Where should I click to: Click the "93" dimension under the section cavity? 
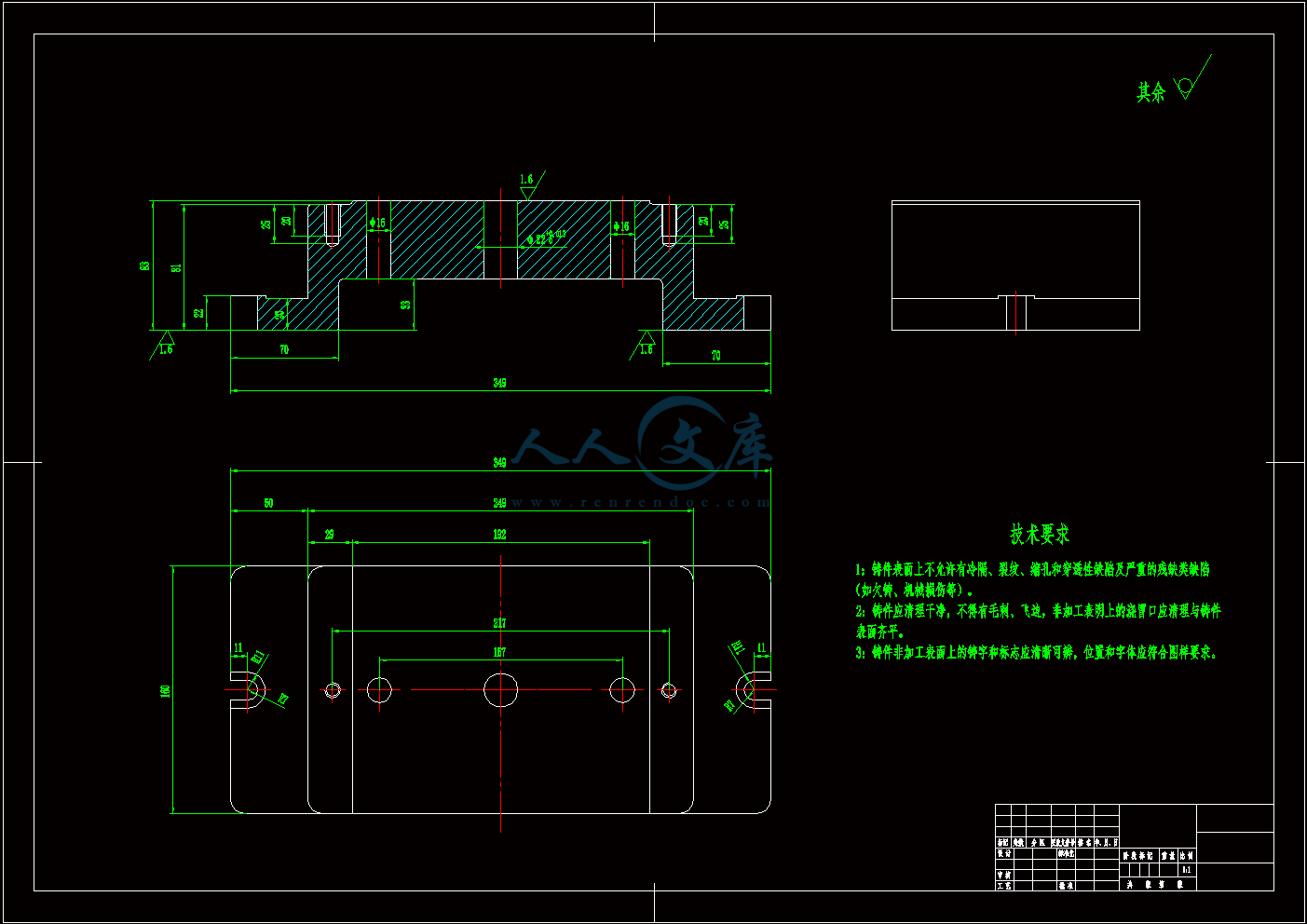405,305
